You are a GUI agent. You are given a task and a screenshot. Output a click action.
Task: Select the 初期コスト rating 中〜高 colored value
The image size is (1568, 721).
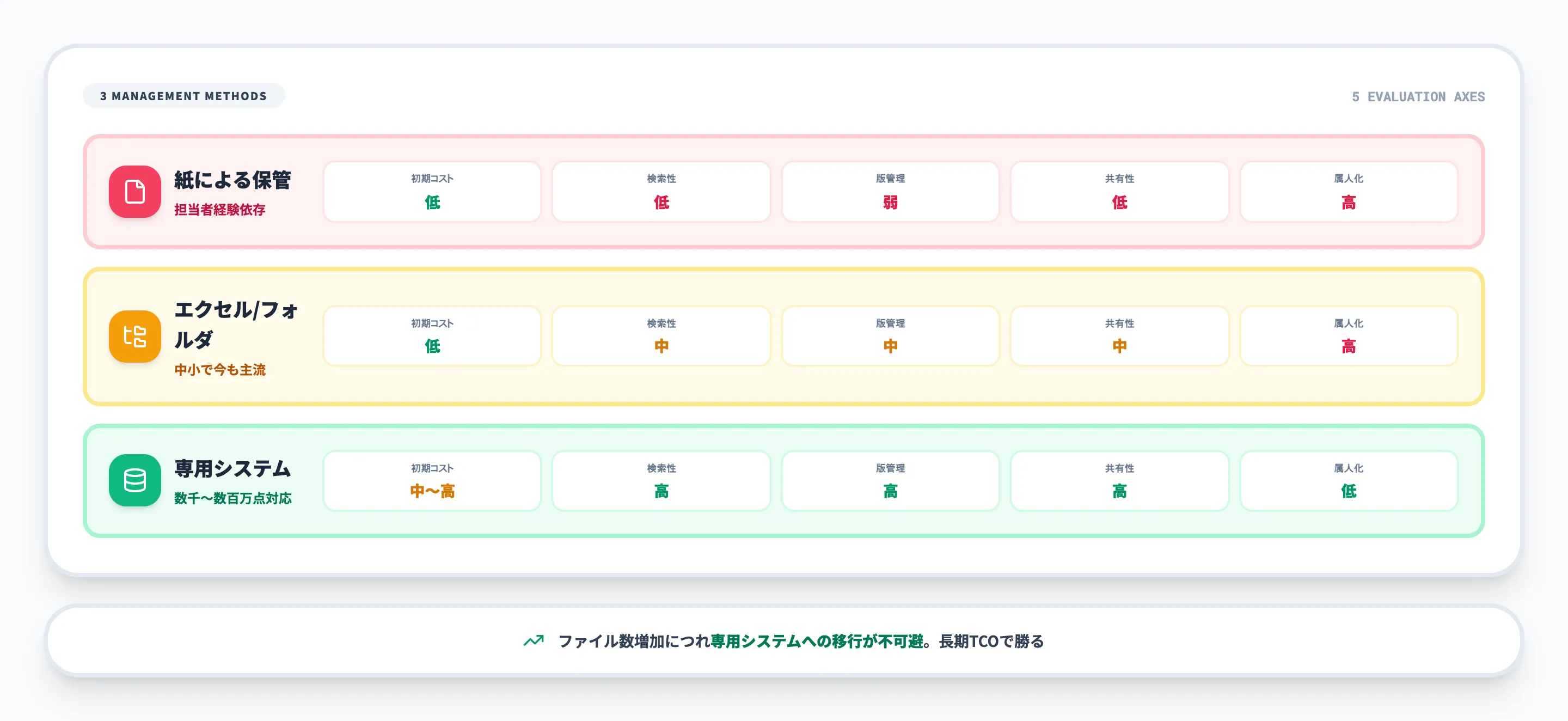pyautogui.click(x=432, y=490)
